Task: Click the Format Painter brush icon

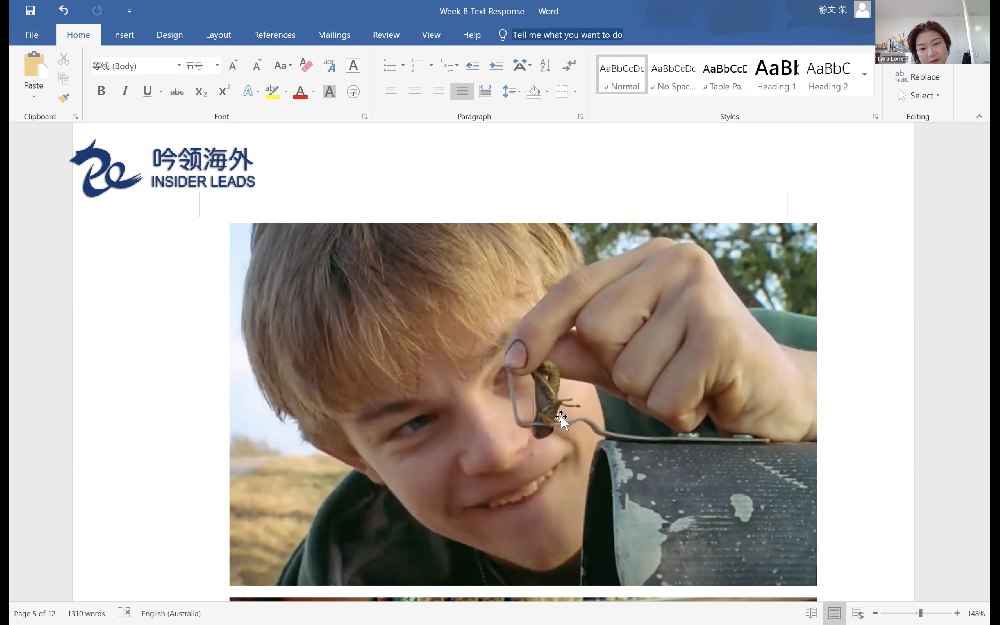Action: [x=64, y=98]
